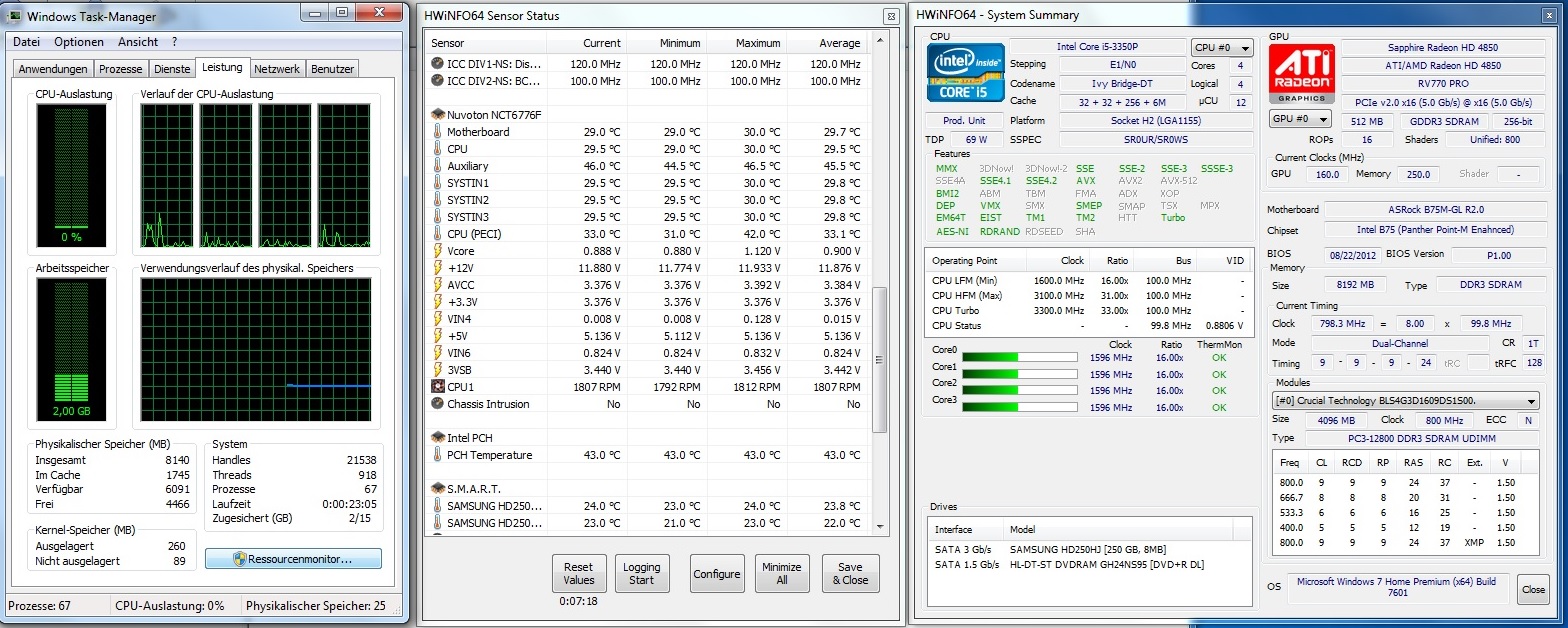Click the ATI Radeon Graphics logo
1568x628 pixels.
tap(1301, 73)
